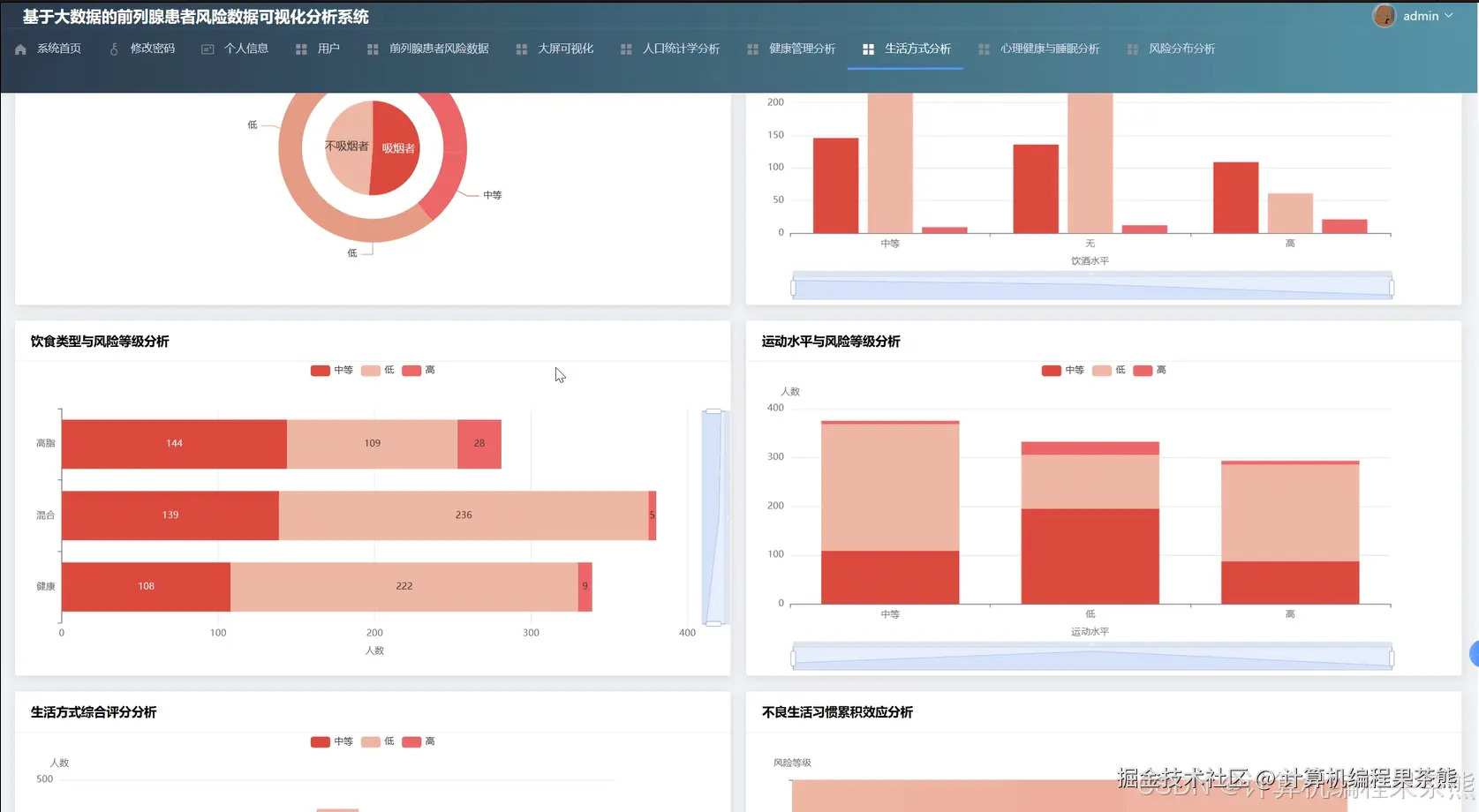
Task: Click the 健康 bar segment labeled 222
Action: coord(404,587)
